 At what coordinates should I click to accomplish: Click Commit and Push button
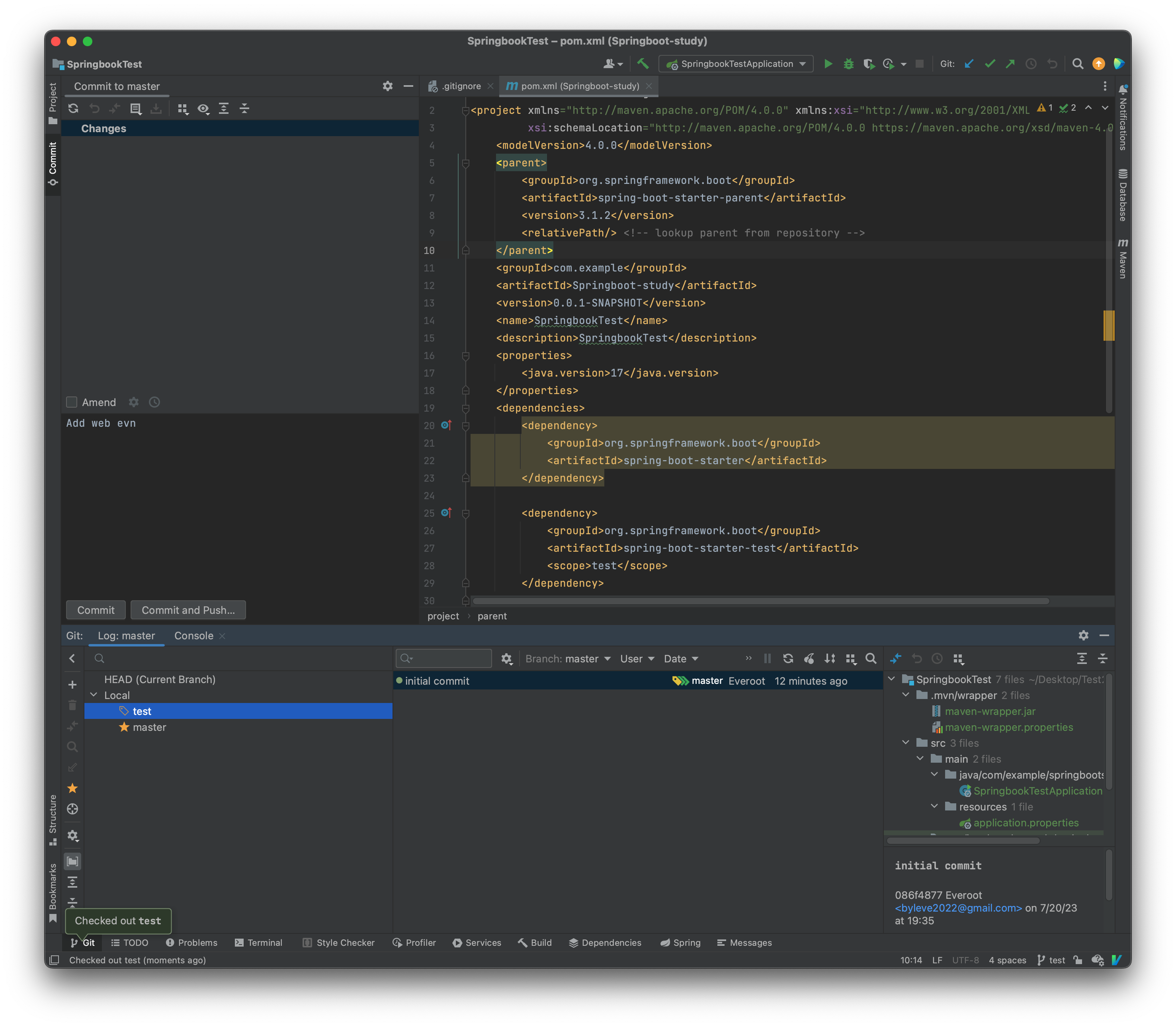point(188,610)
